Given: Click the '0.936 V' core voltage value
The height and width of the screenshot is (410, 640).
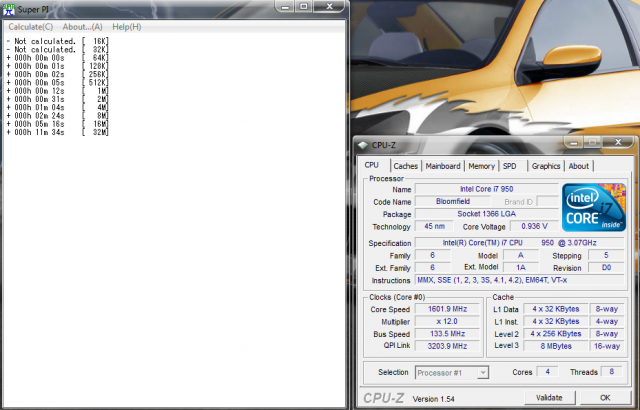Looking at the screenshot, I should pos(534,226).
